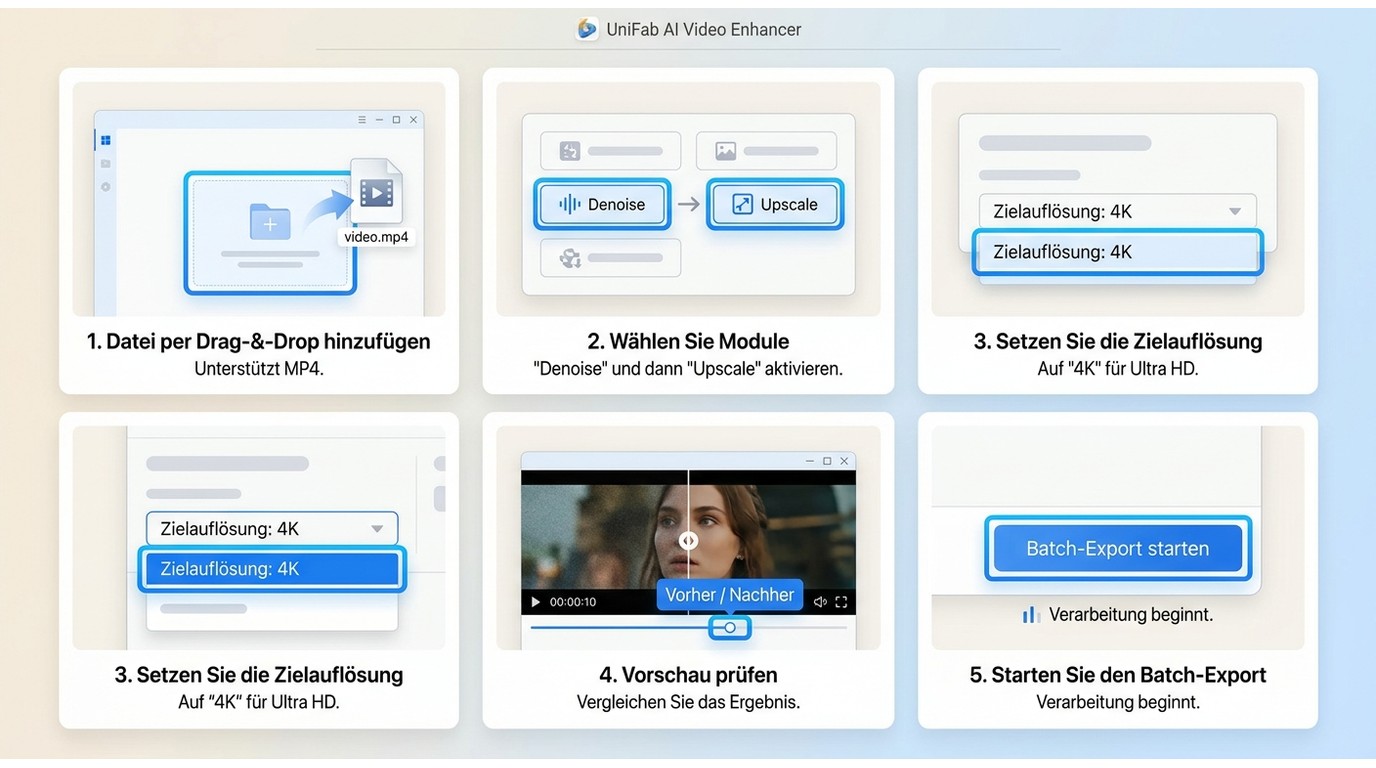Activate the Upscale module
Image resolution: width=1376 pixels, height=768 pixels.
776,204
